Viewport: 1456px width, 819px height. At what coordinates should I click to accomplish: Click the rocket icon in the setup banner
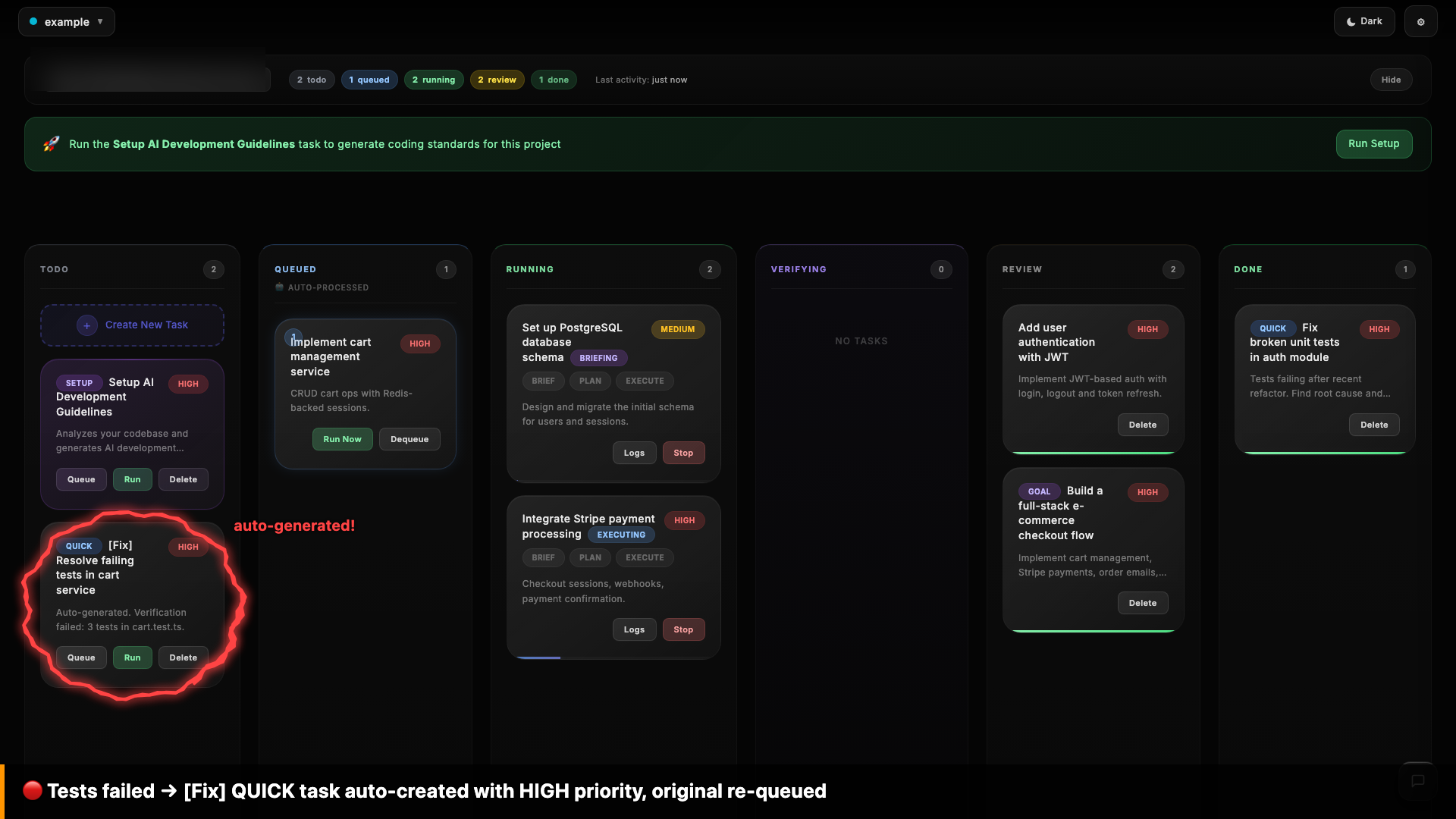coord(51,143)
